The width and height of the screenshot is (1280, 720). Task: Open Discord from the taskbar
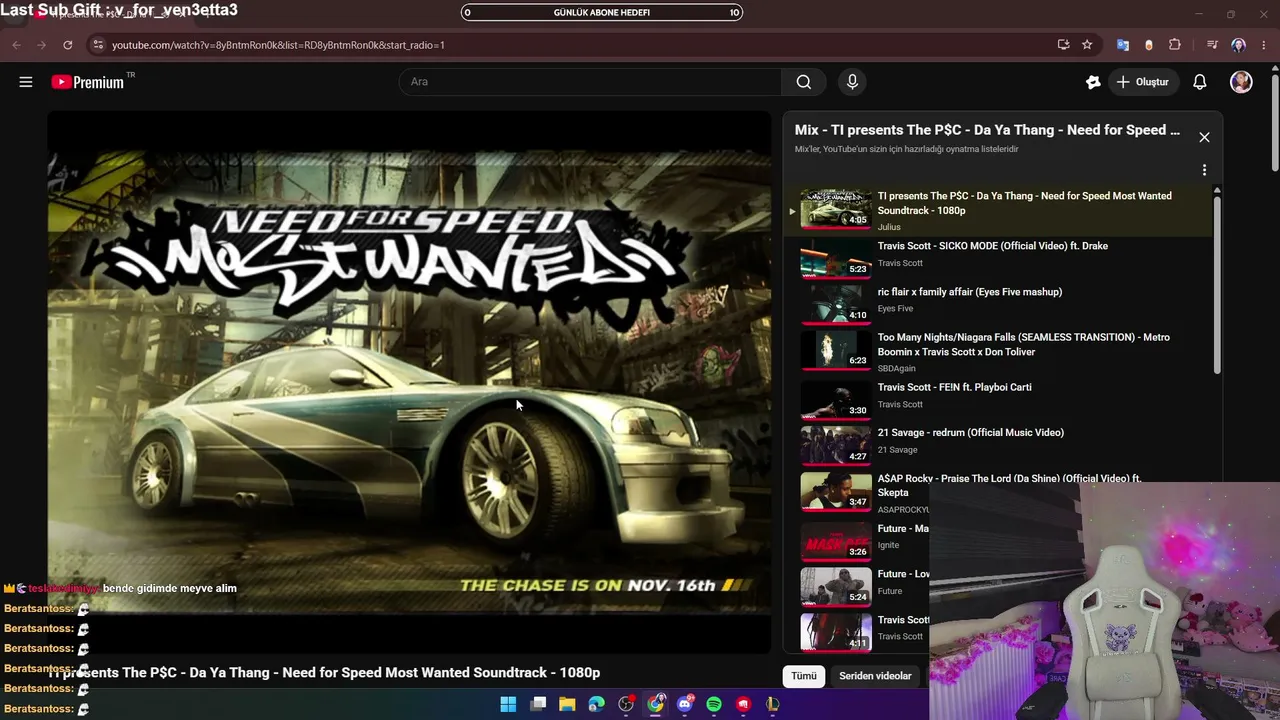(685, 704)
